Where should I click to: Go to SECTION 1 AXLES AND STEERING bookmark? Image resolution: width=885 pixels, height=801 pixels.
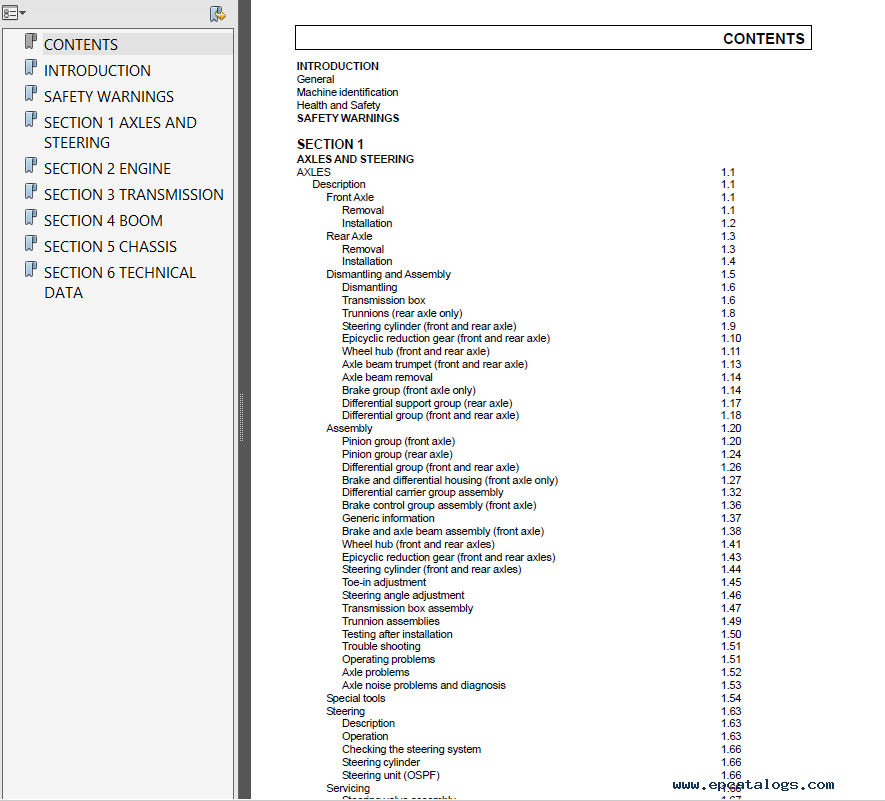click(x=120, y=133)
